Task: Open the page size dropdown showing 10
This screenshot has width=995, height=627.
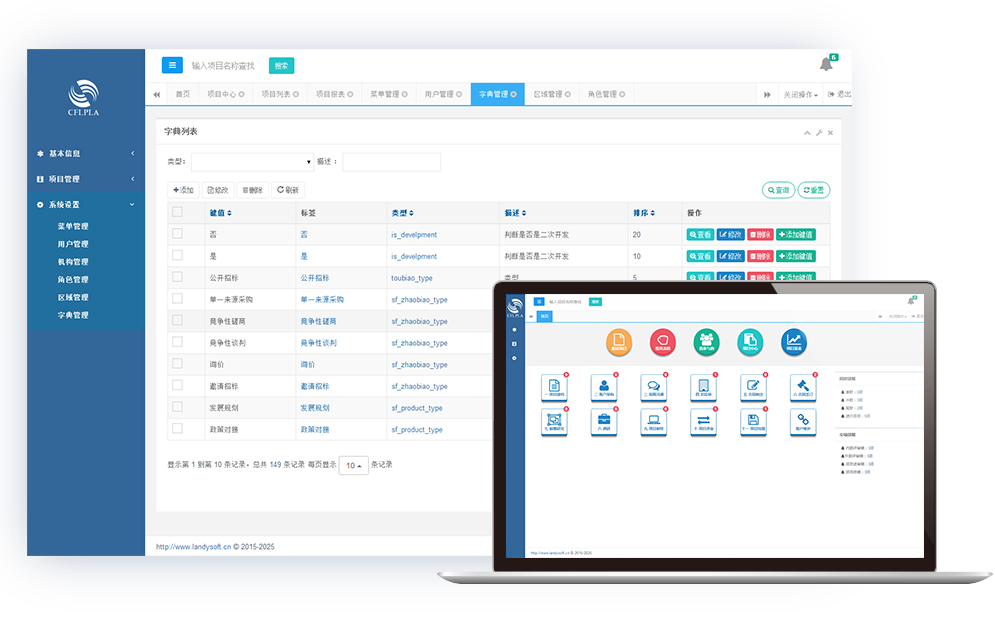Action: (x=353, y=466)
